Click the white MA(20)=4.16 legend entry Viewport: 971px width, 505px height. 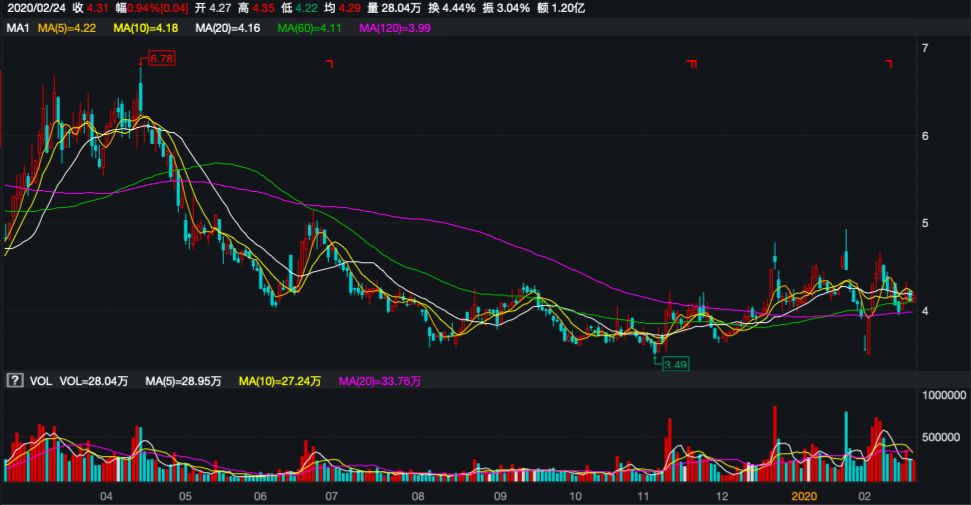tap(228, 28)
